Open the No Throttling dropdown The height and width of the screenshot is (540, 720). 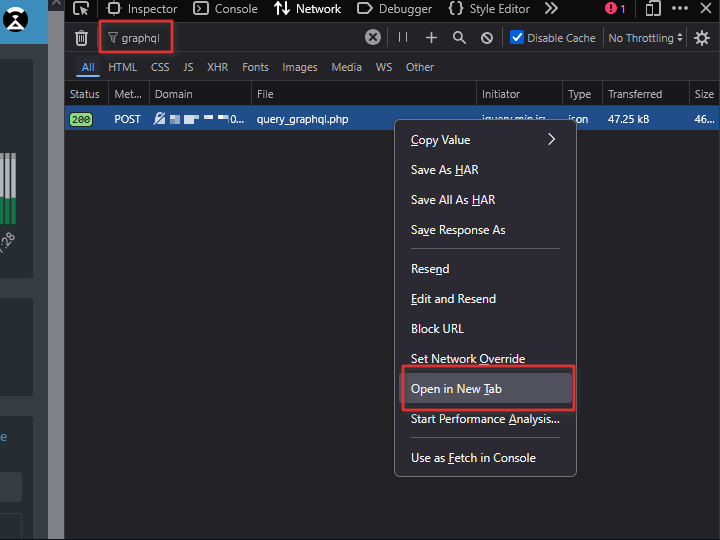tap(645, 38)
